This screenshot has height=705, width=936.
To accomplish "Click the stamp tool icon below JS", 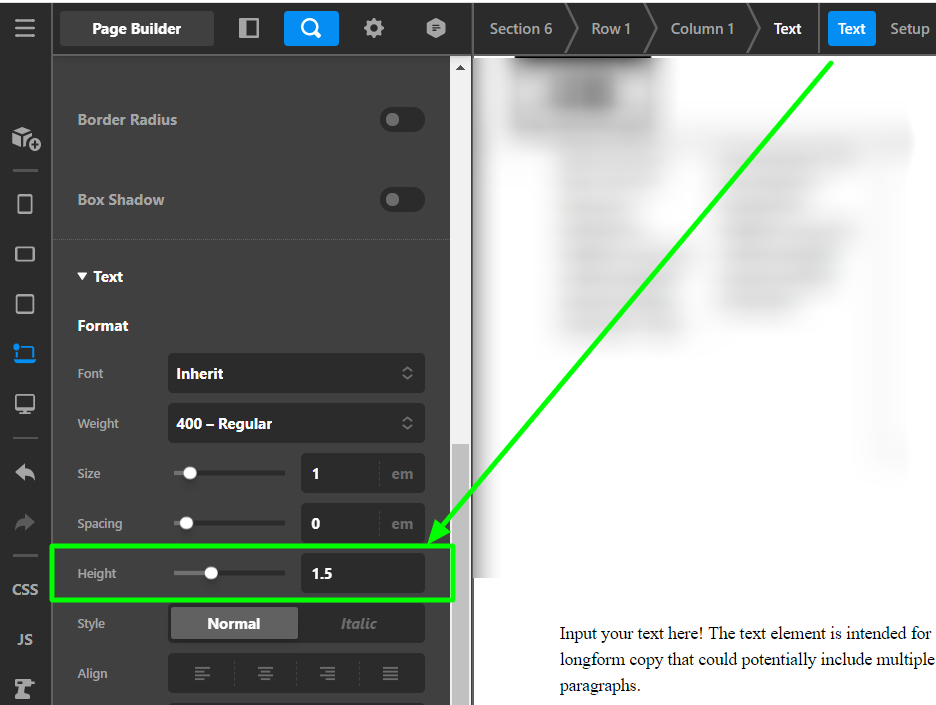I will pyautogui.click(x=24, y=689).
